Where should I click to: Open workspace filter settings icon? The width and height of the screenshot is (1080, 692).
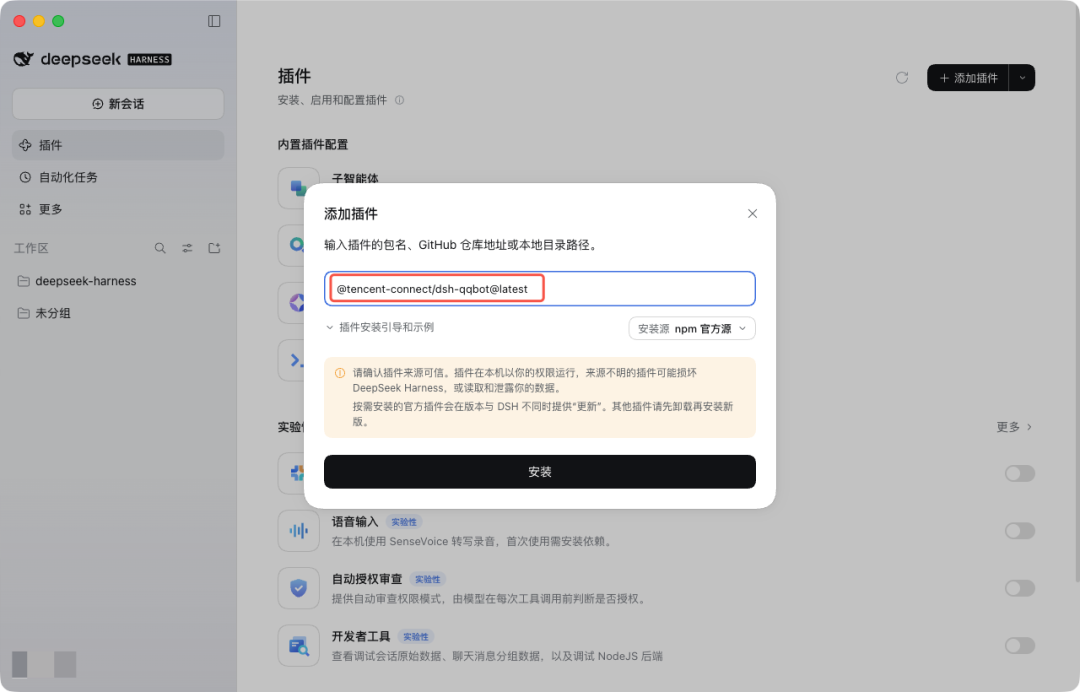point(187,248)
